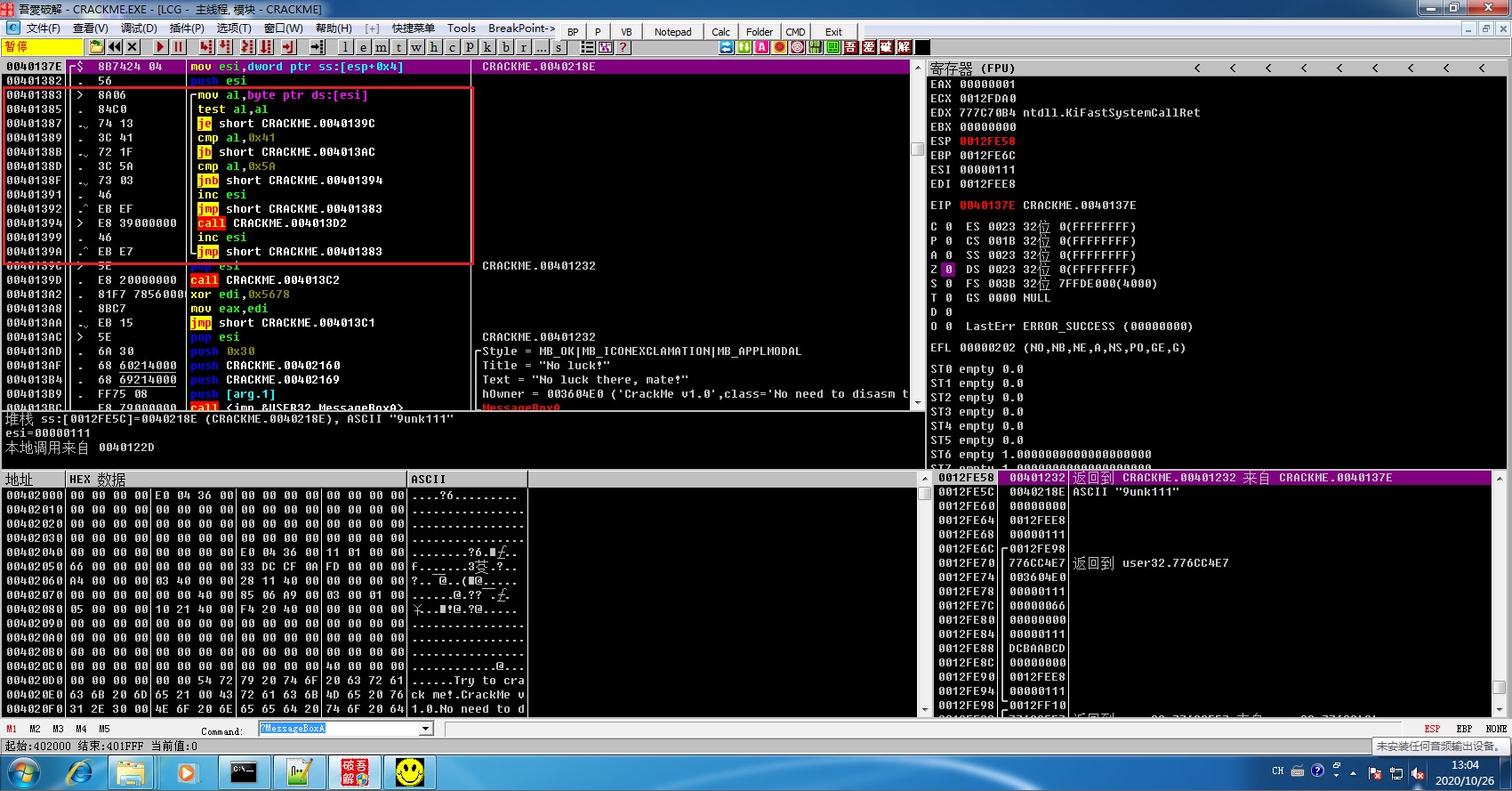The width and height of the screenshot is (1512, 791).
Task: Open the 查看(V) menu
Action: 90,28
